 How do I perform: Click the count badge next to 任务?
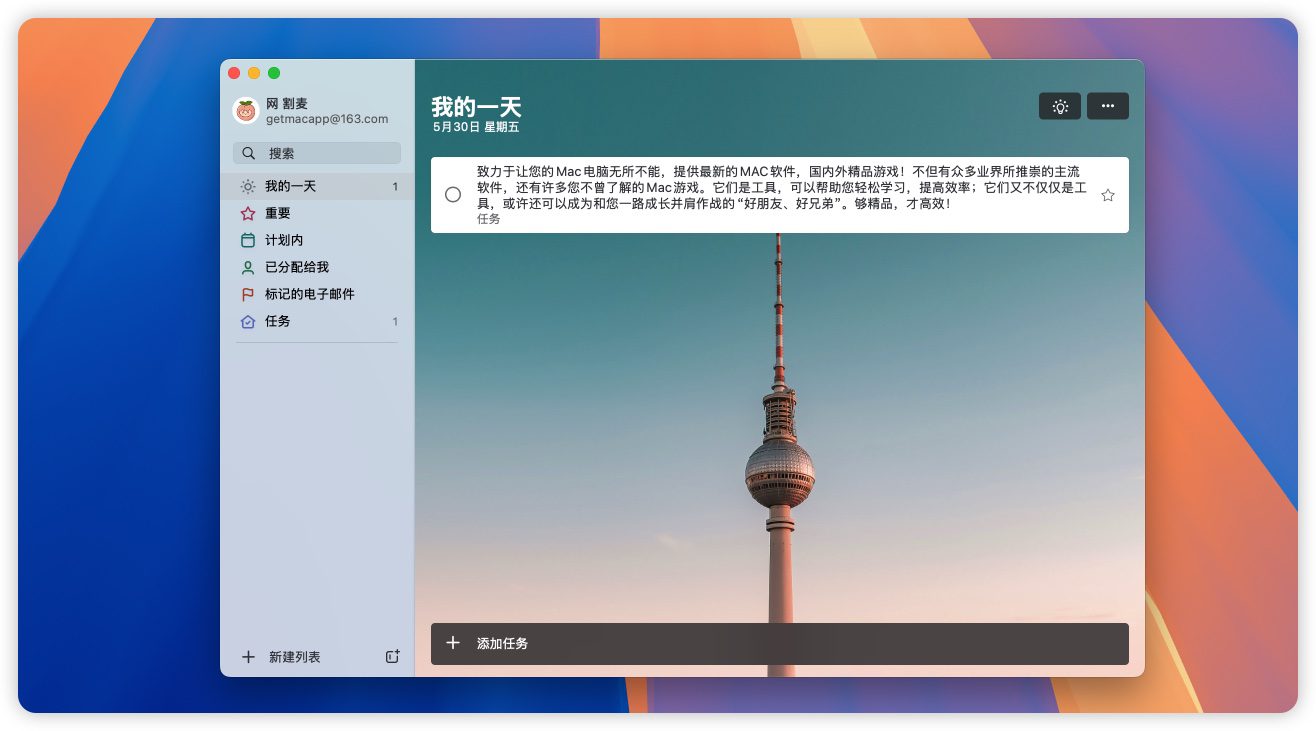coord(395,322)
